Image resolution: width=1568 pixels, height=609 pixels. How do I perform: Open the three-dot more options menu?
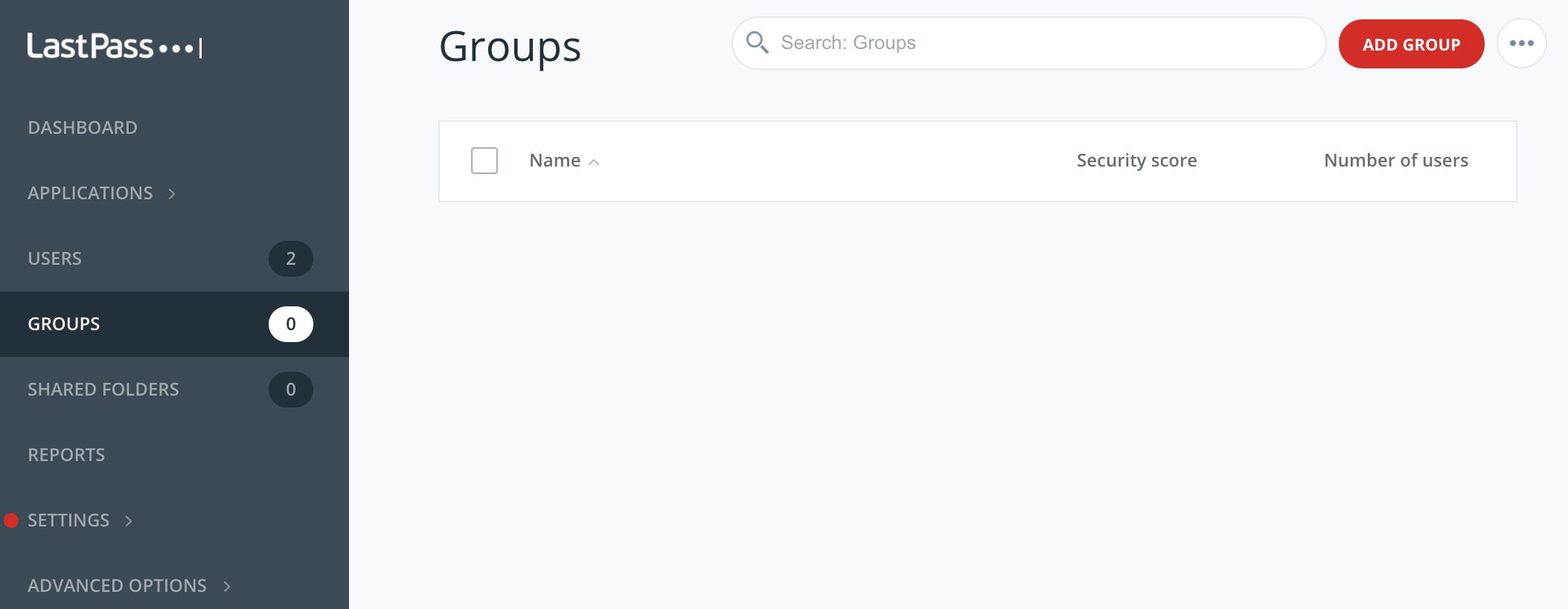click(x=1522, y=43)
